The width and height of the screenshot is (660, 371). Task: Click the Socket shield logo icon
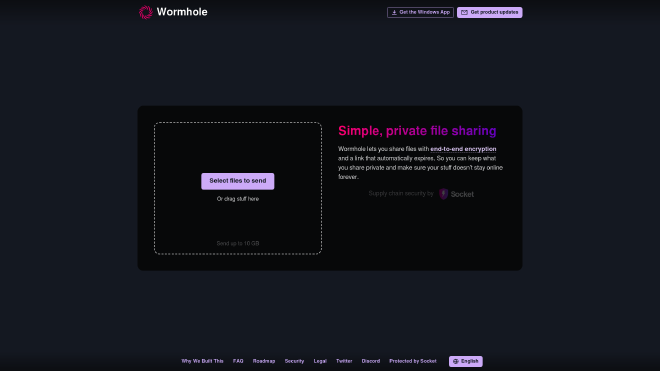tap(443, 194)
